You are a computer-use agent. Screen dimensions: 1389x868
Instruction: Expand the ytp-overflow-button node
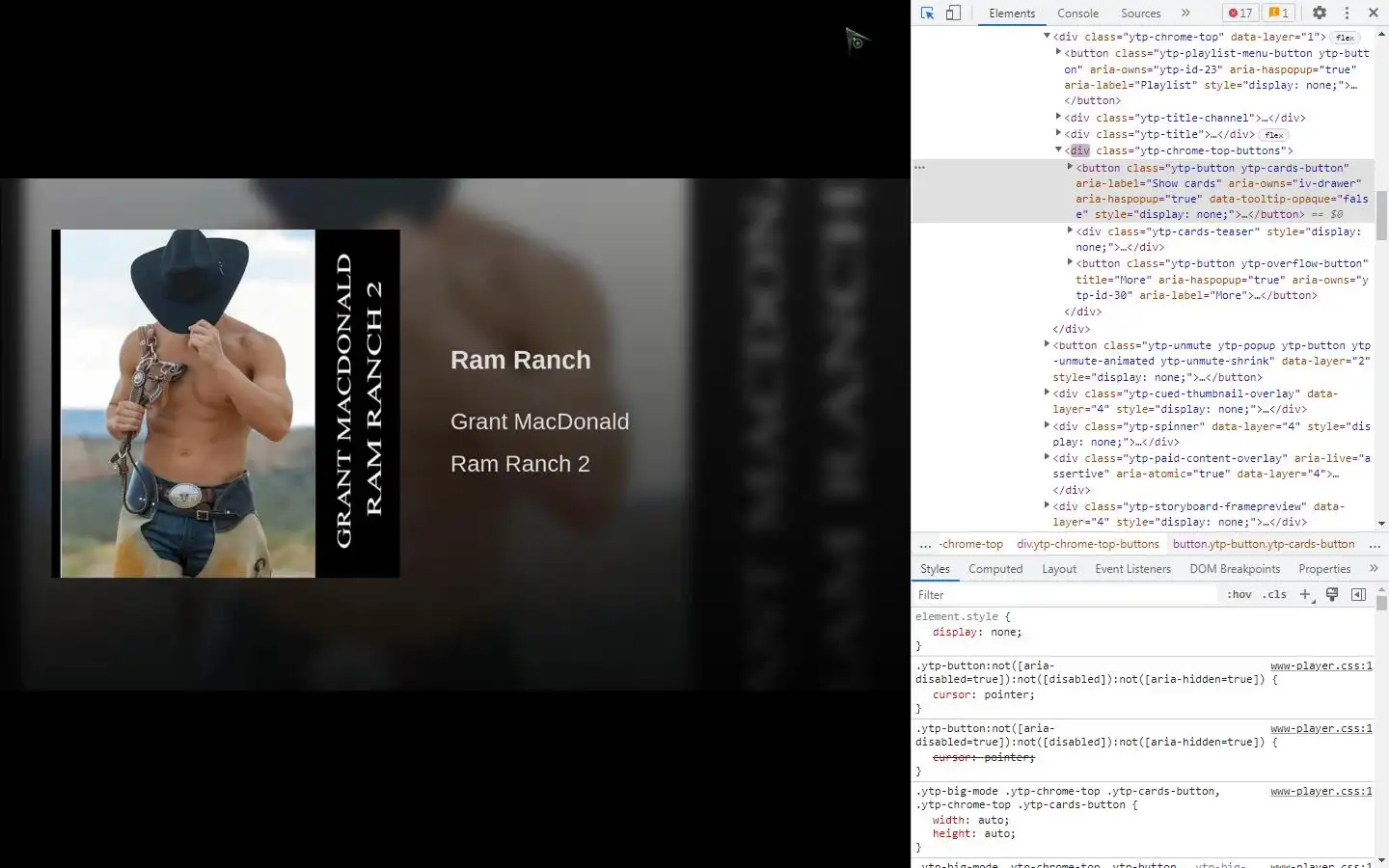1070,262
